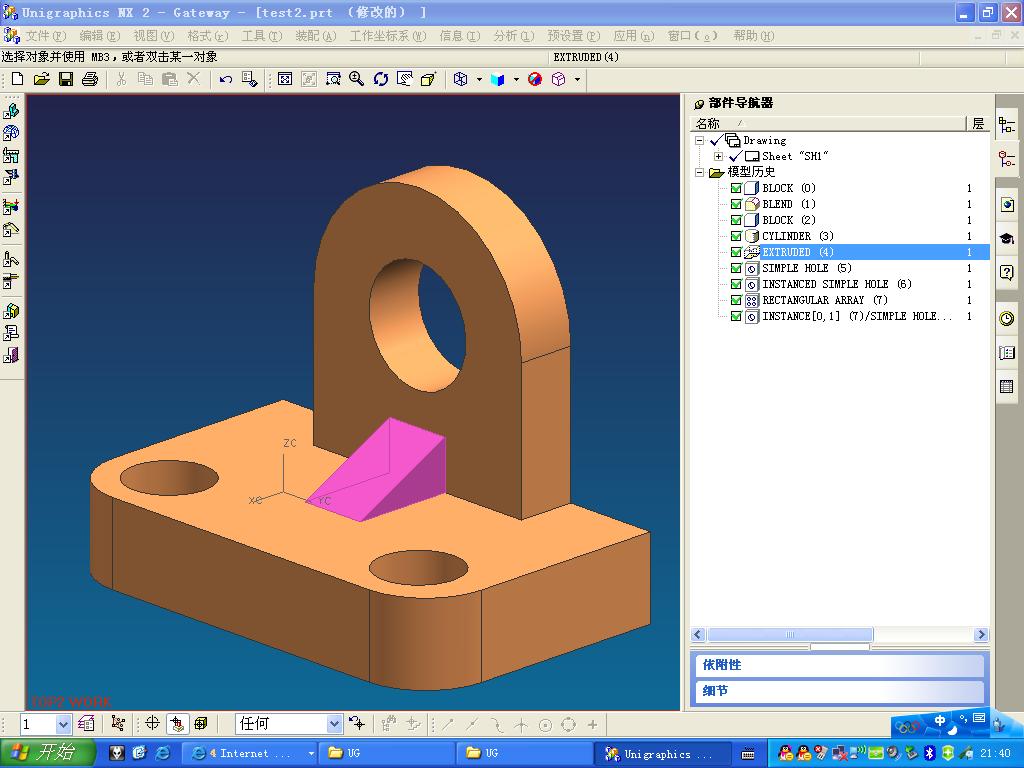
Task: Expand the 细节 panel bar
Action: tap(840, 691)
